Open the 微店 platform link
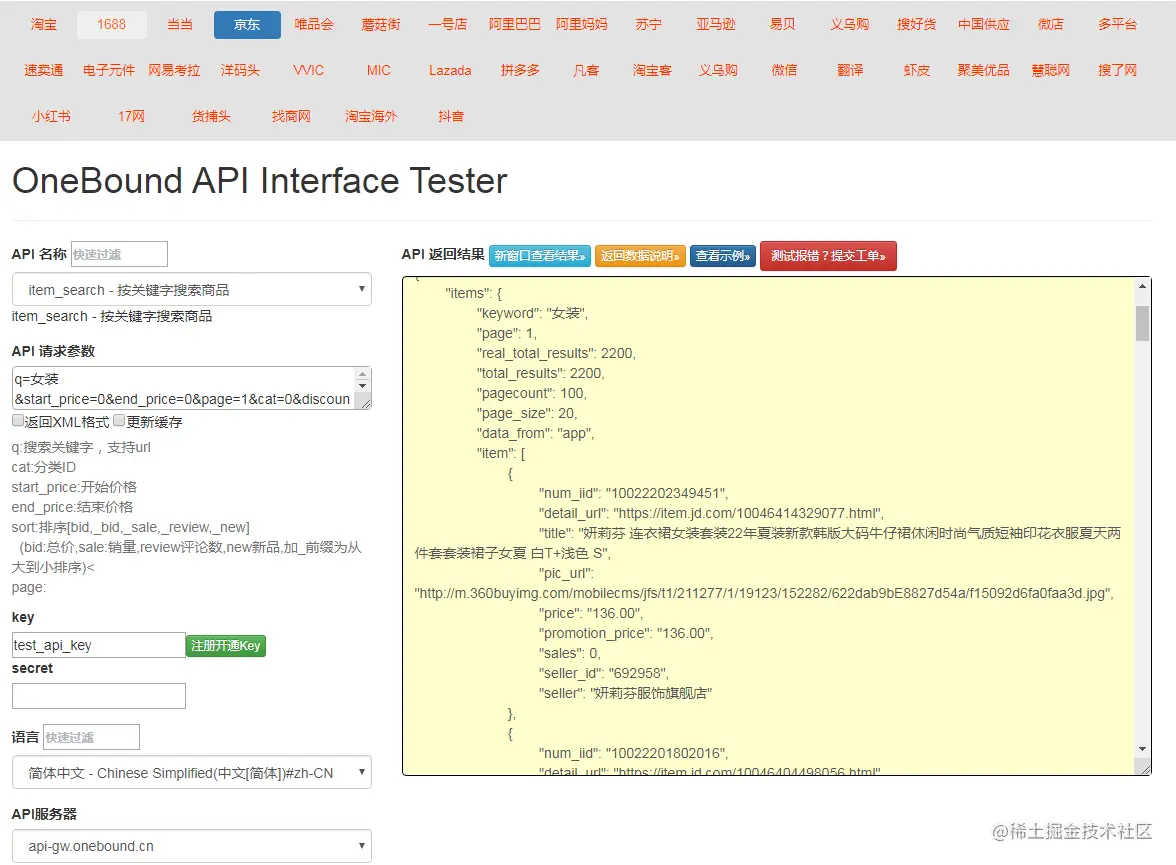1176x865 pixels. click(x=1051, y=25)
